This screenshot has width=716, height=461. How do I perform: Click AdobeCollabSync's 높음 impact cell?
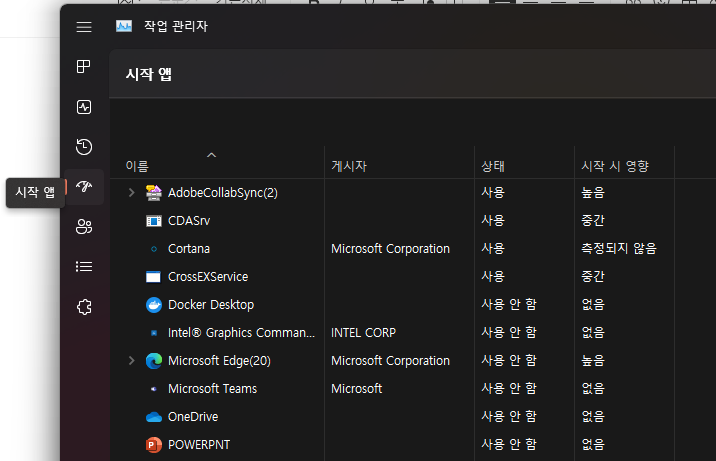click(x=593, y=193)
